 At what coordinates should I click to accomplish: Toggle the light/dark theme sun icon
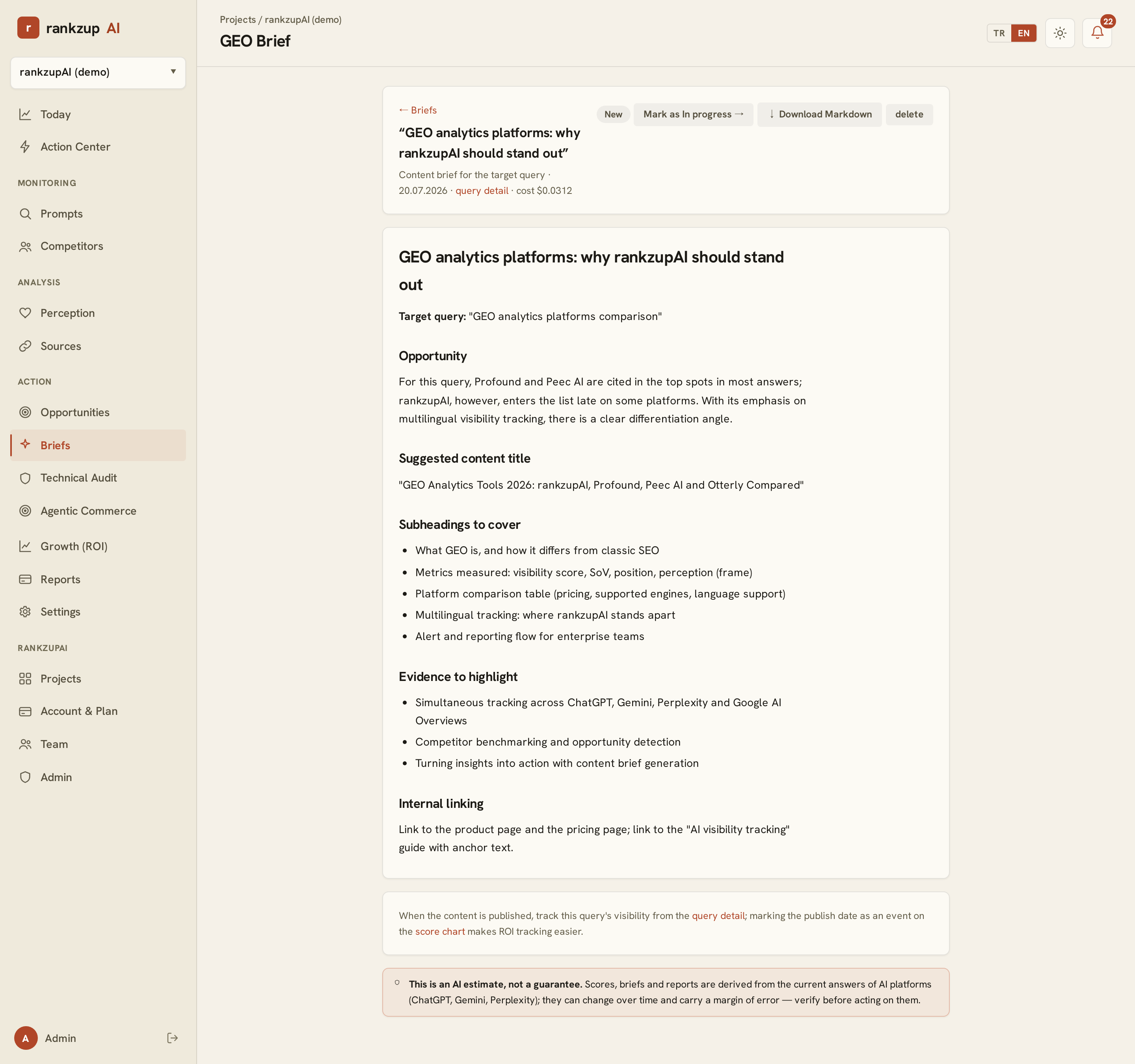tap(1060, 33)
